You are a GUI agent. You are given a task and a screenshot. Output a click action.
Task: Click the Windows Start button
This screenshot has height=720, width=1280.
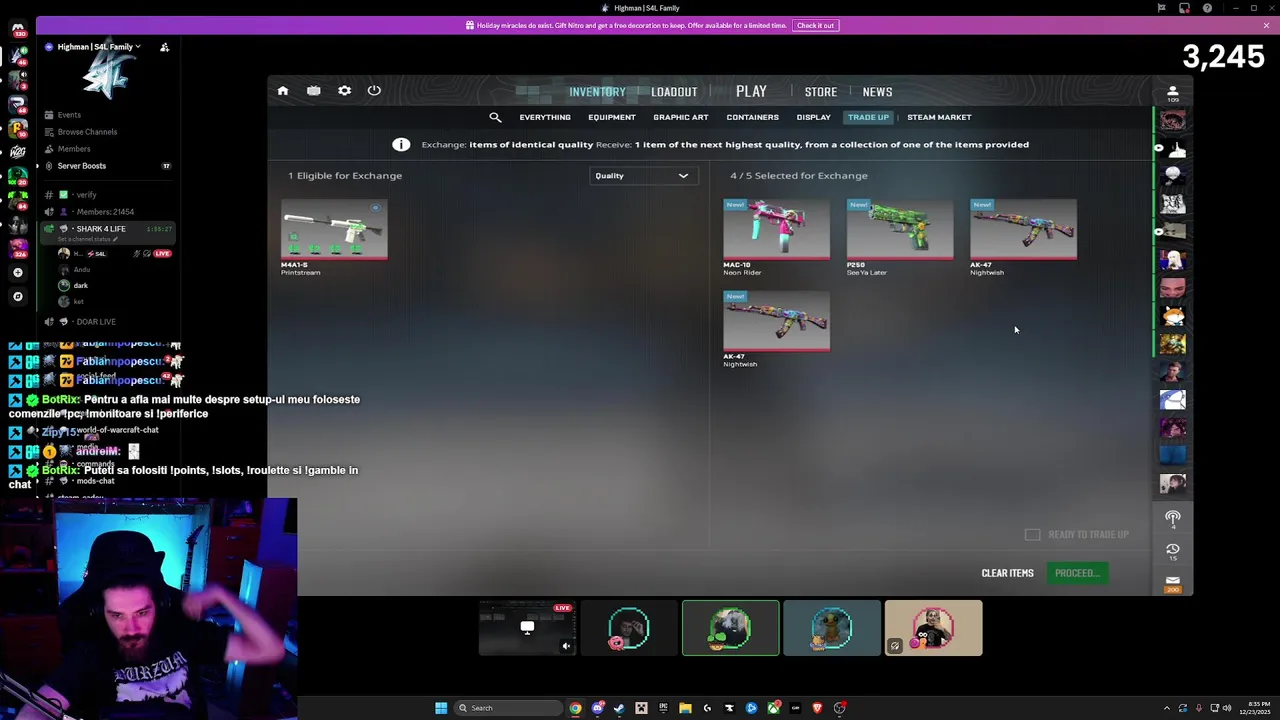click(x=441, y=708)
